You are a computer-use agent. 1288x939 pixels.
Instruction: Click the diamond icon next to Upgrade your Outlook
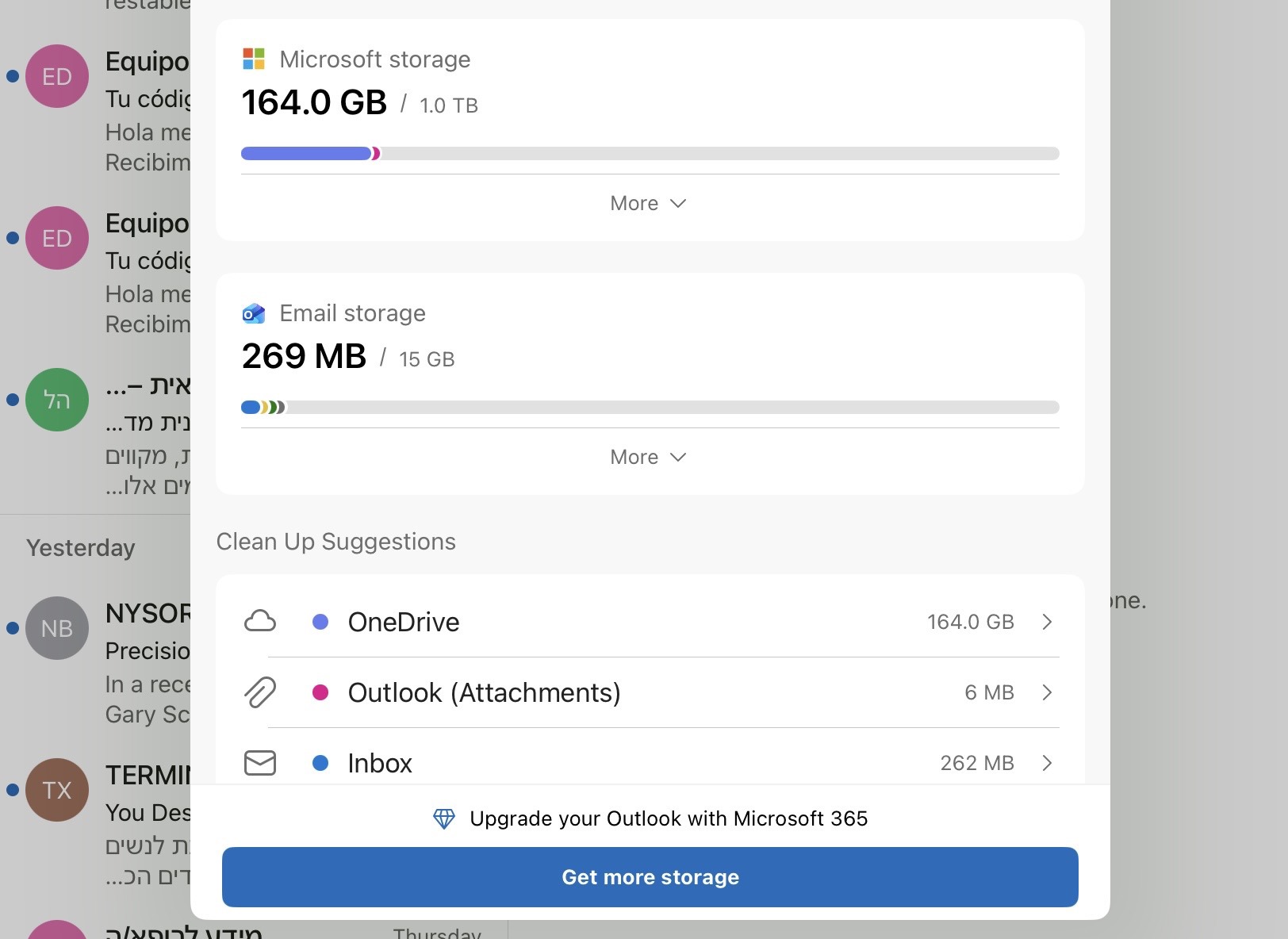coord(444,818)
